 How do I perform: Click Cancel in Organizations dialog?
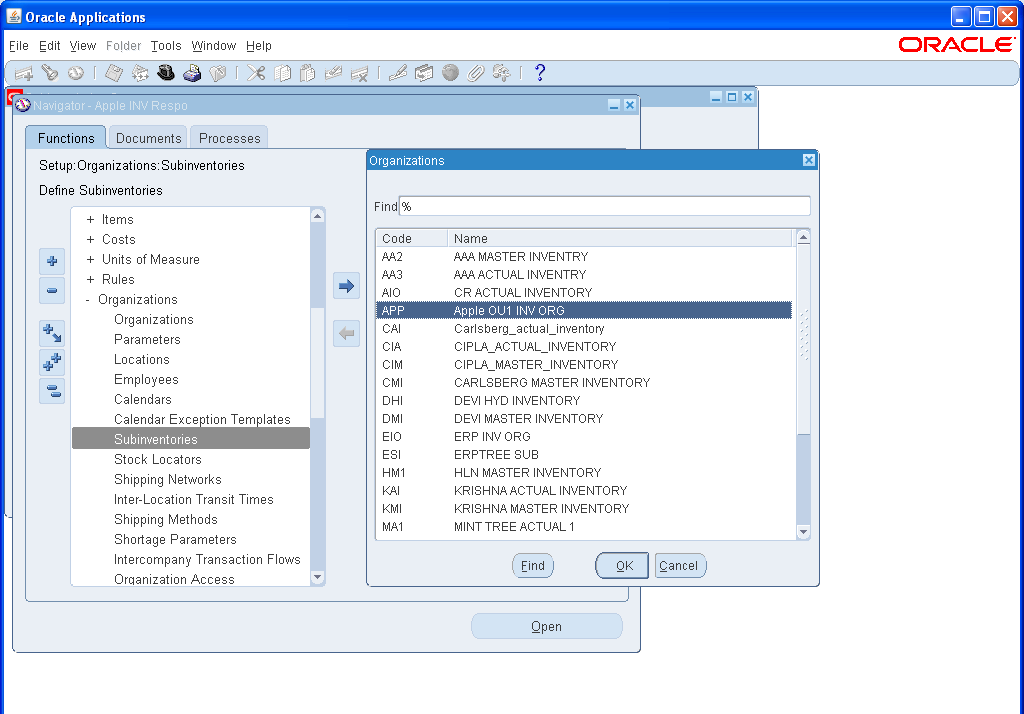(x=680, y=566)
